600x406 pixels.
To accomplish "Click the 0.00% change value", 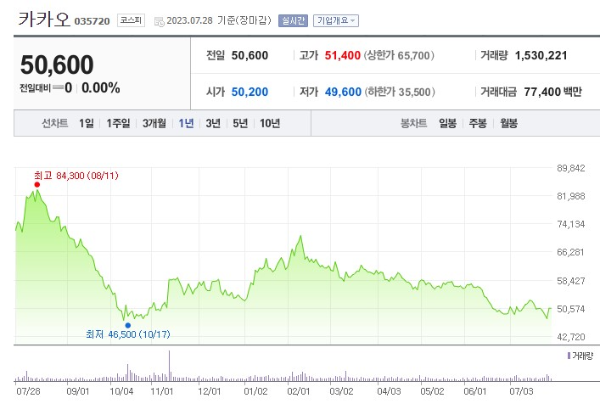I will click(x=101, y=88).
